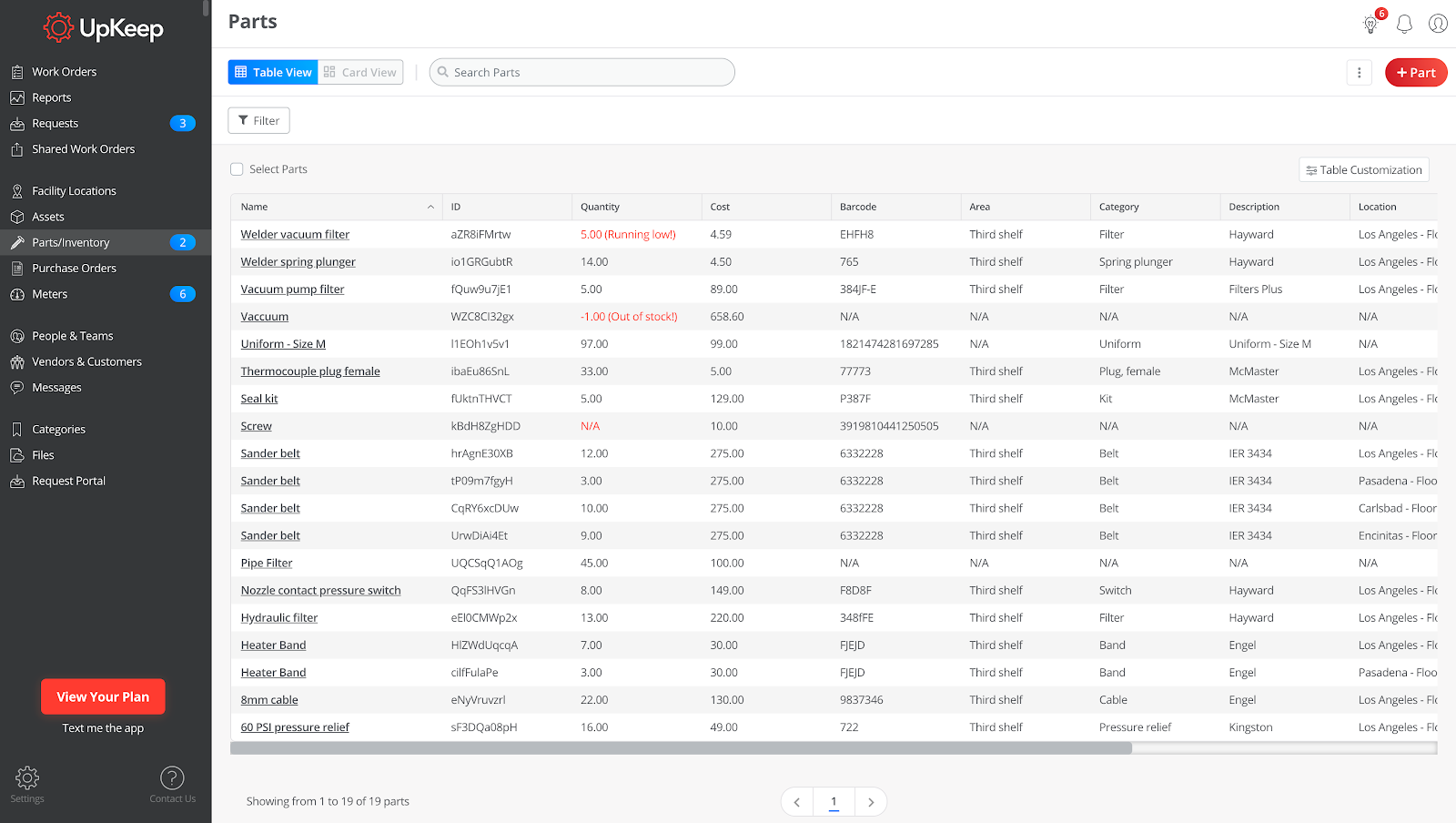Select Parts/Inventory in the sidebar menu

(x=70, y=242)
